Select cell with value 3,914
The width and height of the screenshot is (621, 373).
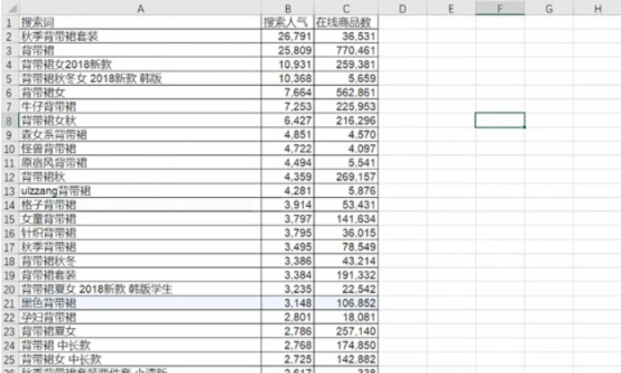[288, 205]
